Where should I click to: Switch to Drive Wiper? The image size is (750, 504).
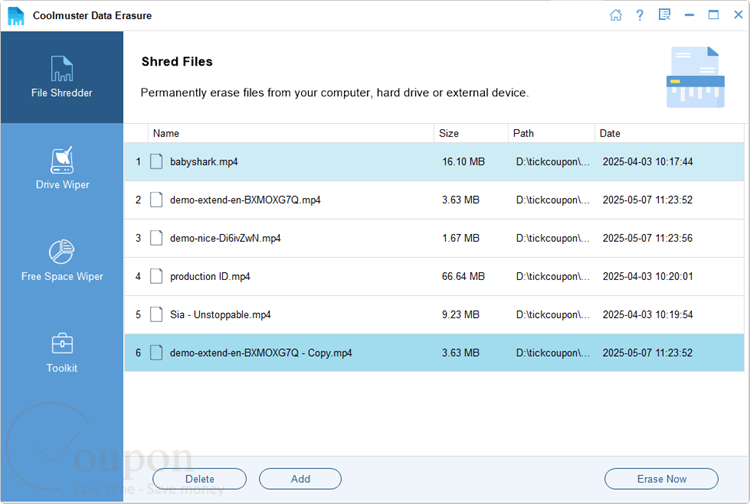coord(62,168)
